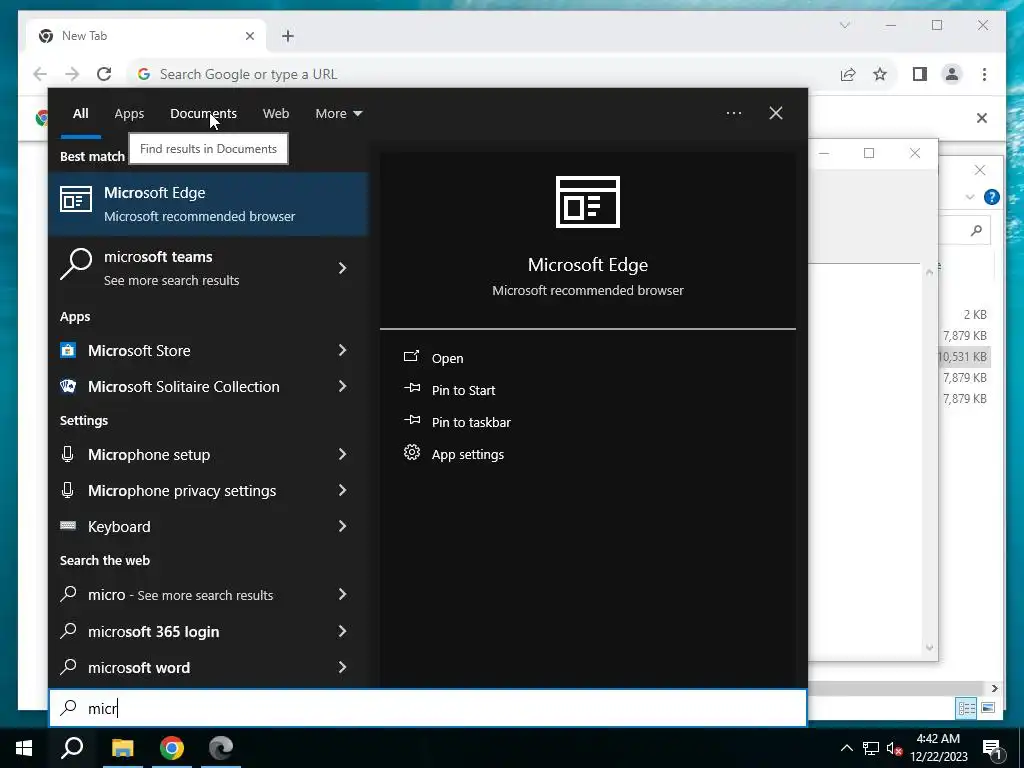Expand the File Explorer ribbon chevron
The height and width of the screenshot is (768, 1024).
tap(970, 197)
